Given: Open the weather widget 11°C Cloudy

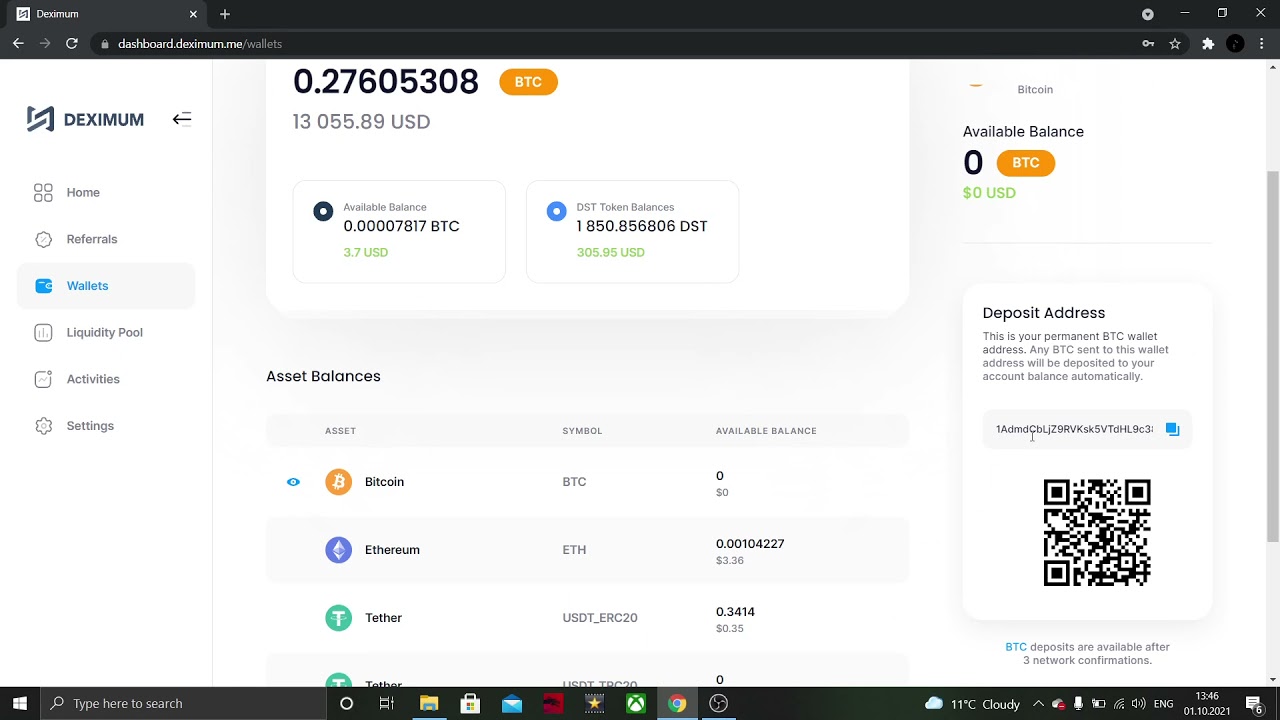Looking at the screenshot, I should pyautogui.click(x=972, y=703).
